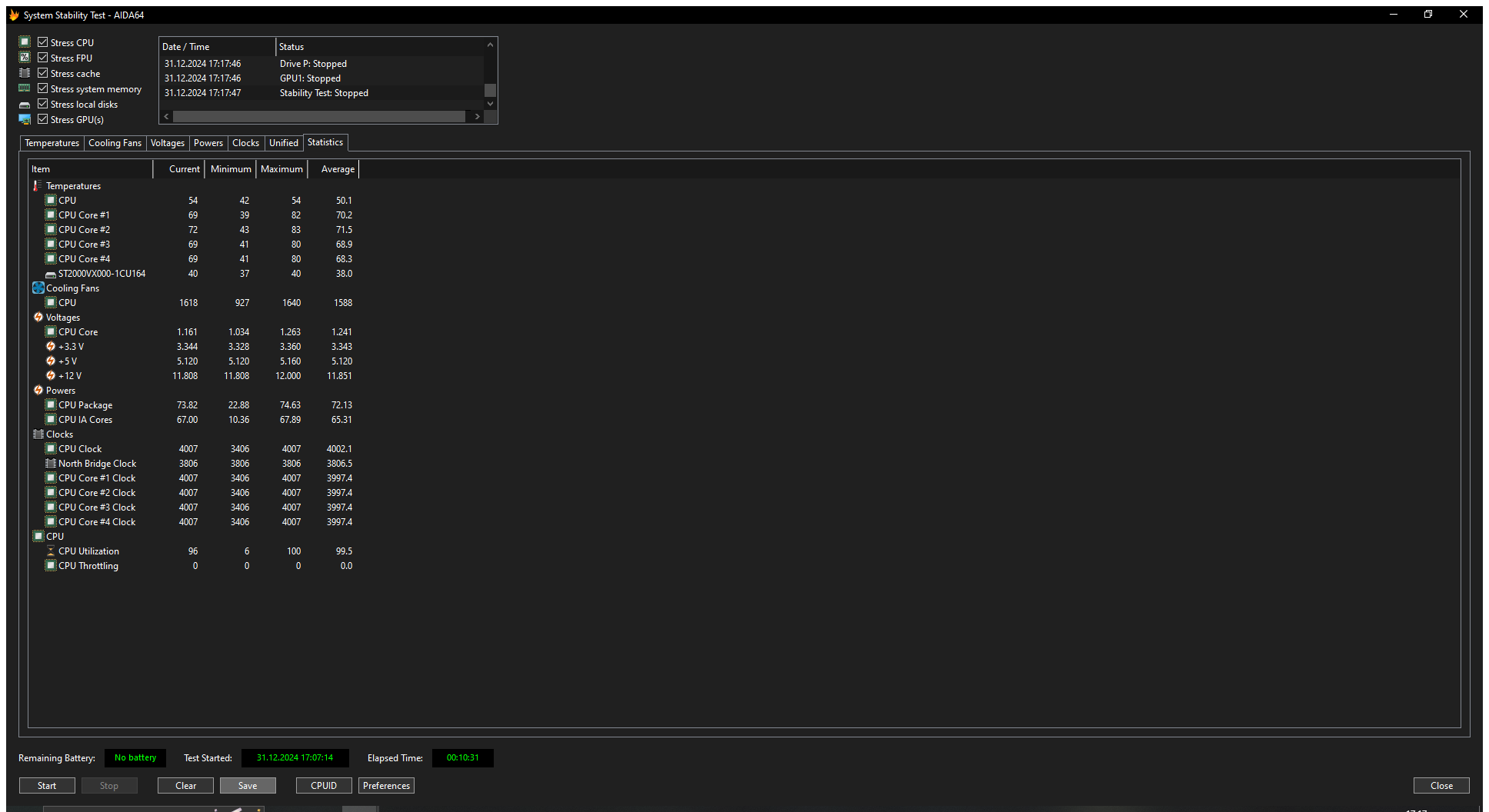
Task: Click the North Bridge Clock icon
Action: [51, 463]
